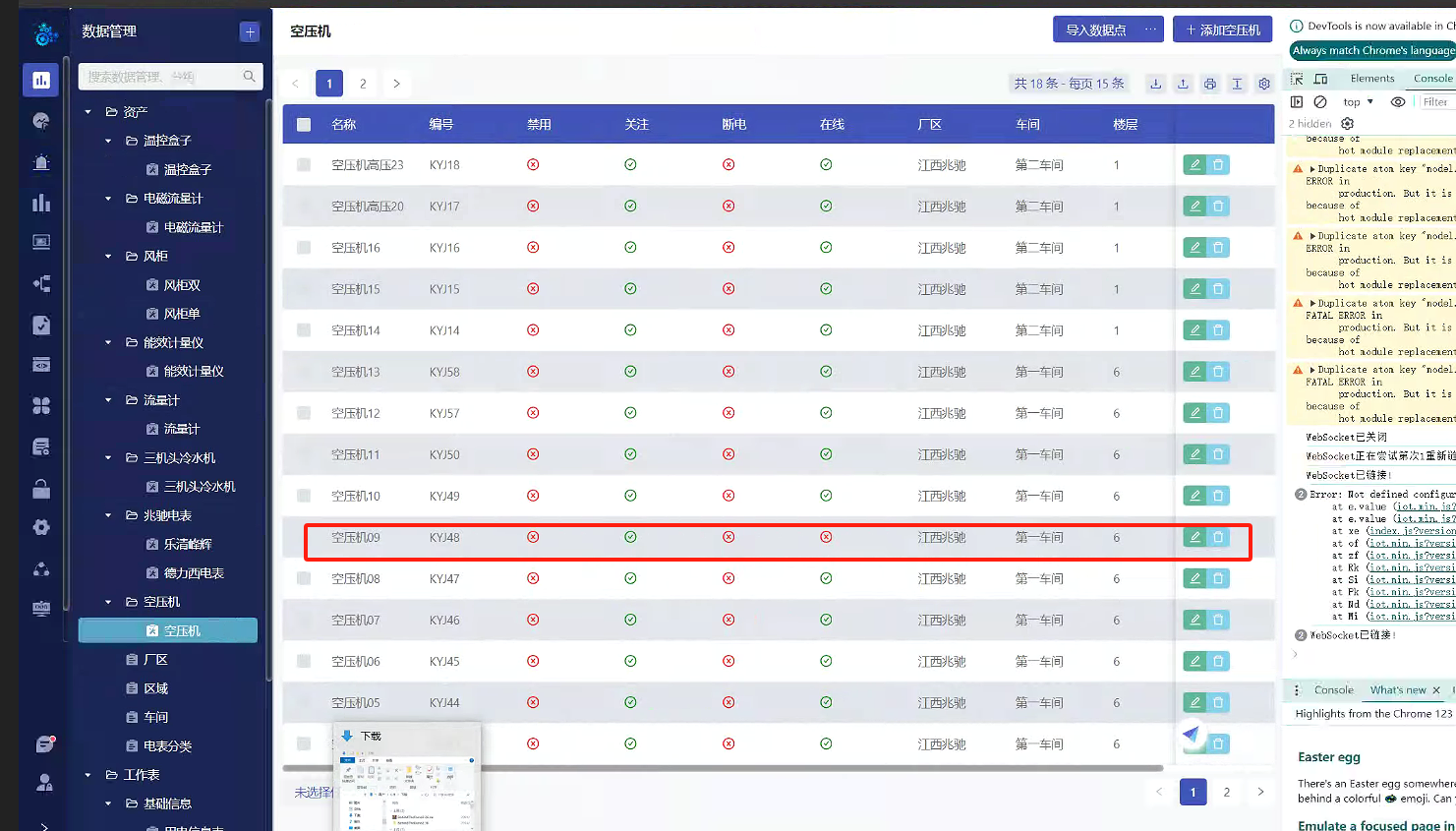This screenshot has height=831, width=1456.
Task: Collapse the 能效计量仪 folder arrow
Action: (x=108, y=343)
